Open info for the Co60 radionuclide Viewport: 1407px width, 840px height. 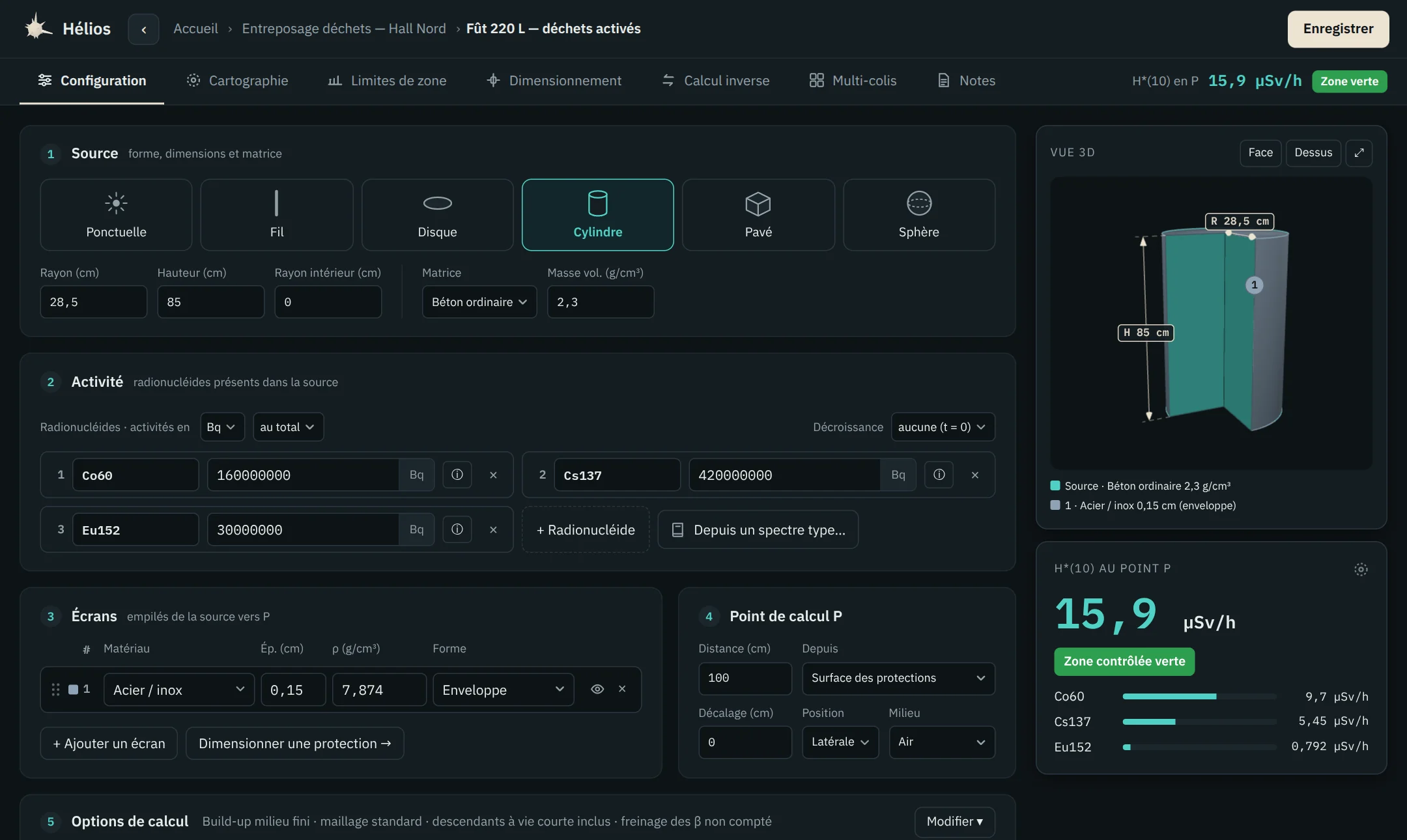(457, 475)
